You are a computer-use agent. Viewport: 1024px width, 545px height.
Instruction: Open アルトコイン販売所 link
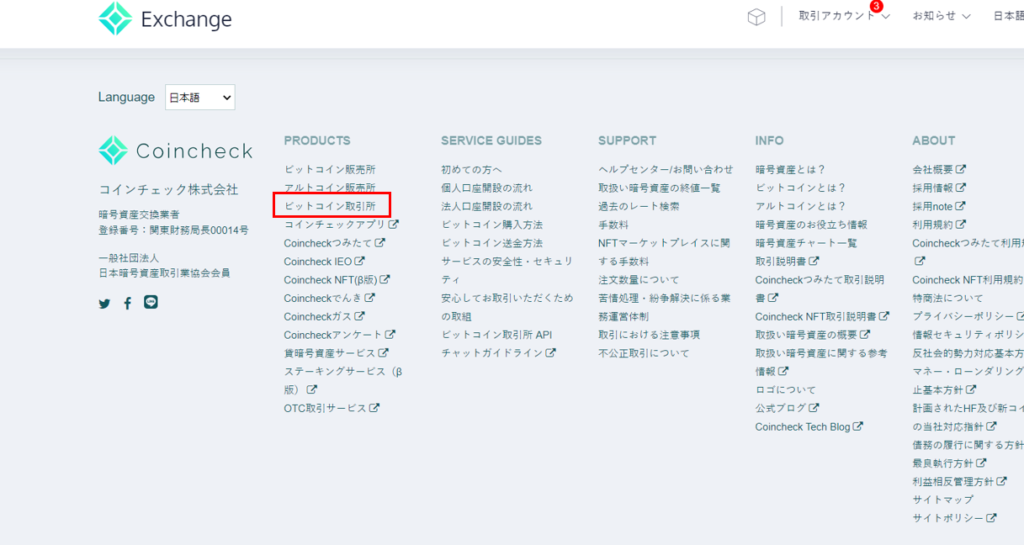click(330, 187)
